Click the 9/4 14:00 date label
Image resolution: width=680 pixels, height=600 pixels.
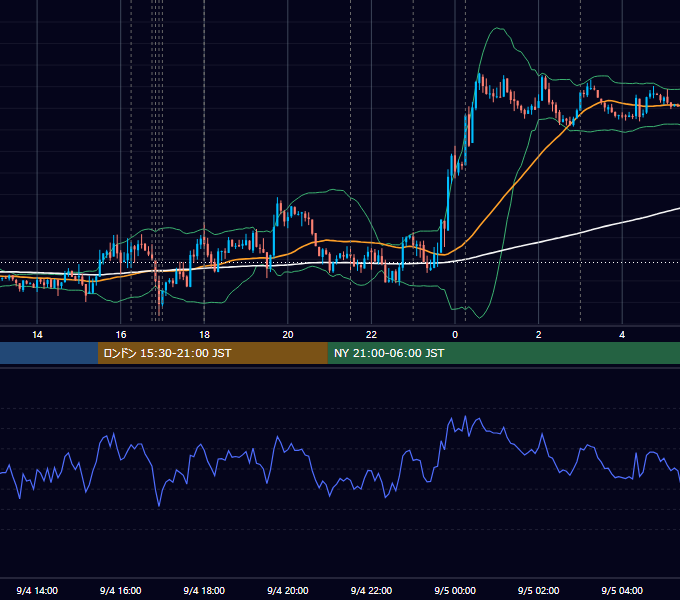click(37, 591)
